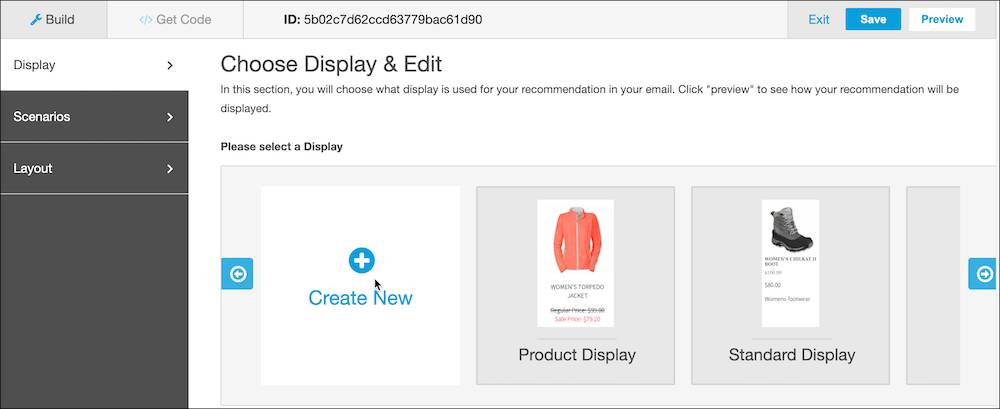Expand the Display section chevron
This screenshot has width=1000, height=409.
(170, 65)
